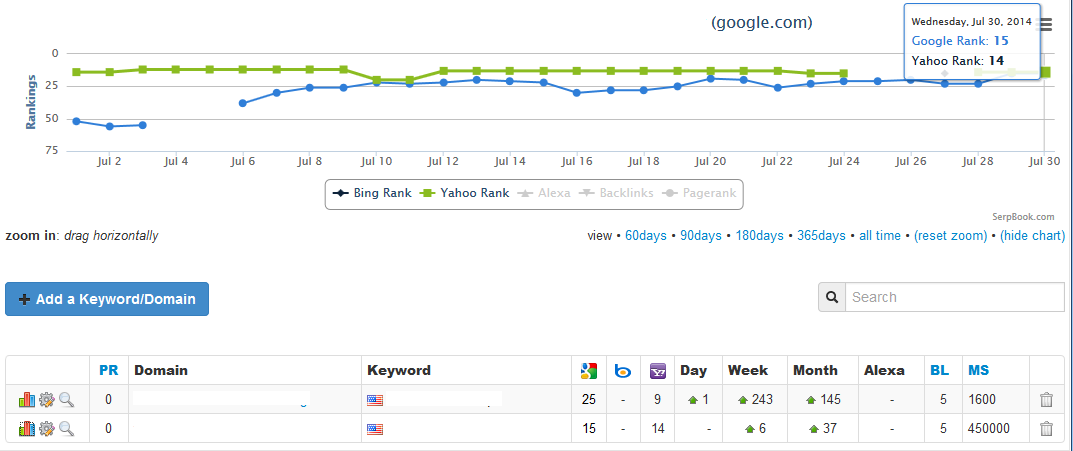
Task: Enable Alexa series in chart legend
Action: pos(544,193)
